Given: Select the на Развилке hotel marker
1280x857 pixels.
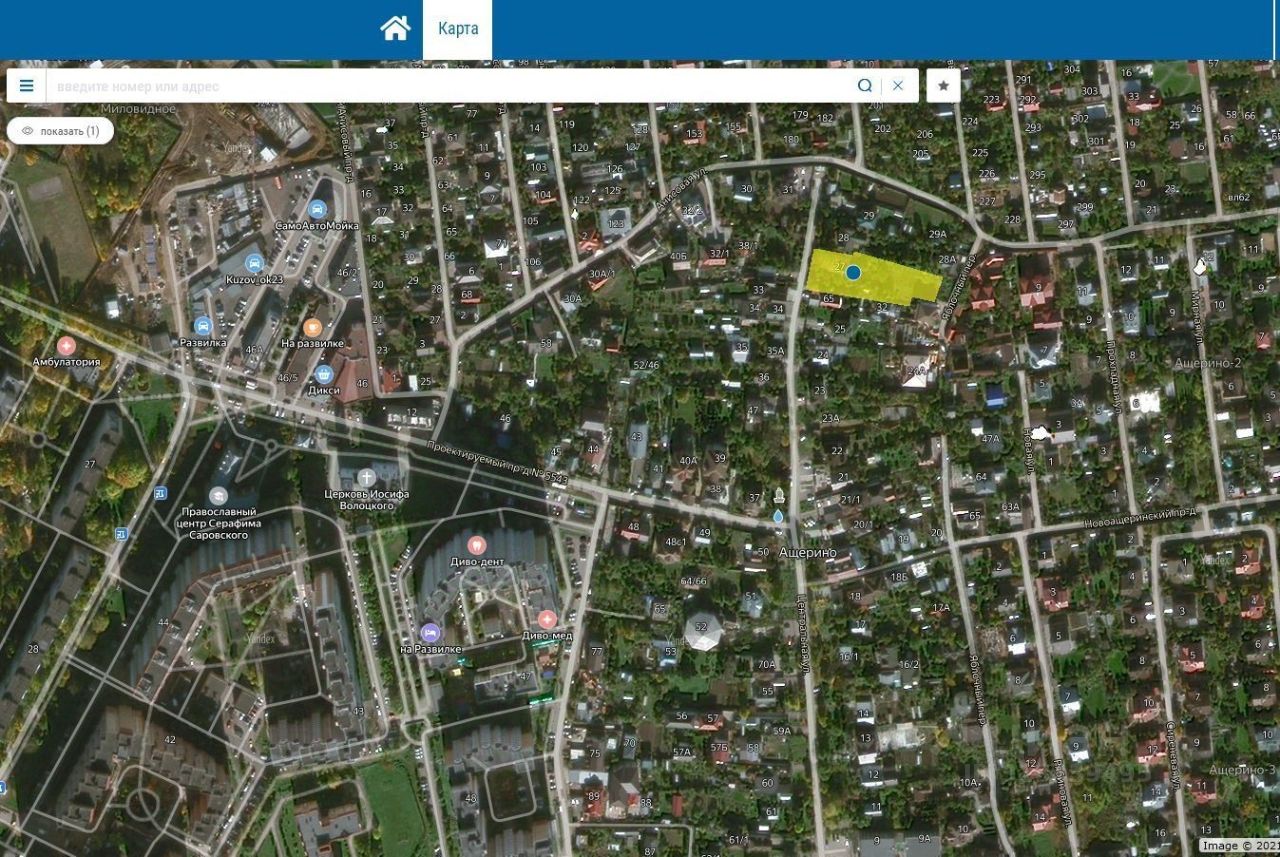Looking at the screenshot, I should pos(430,632).
